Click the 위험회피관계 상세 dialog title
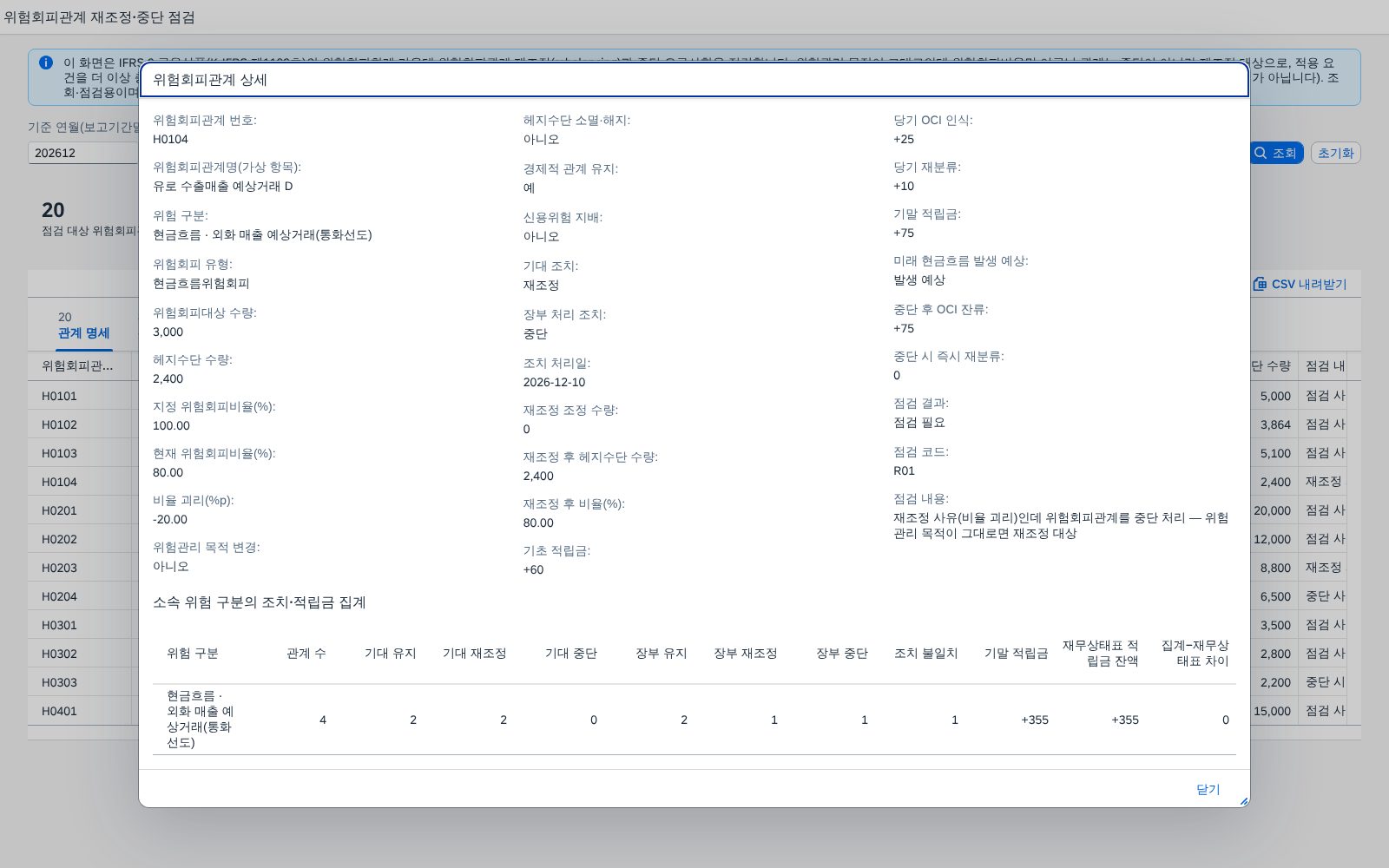 (210, 80)
